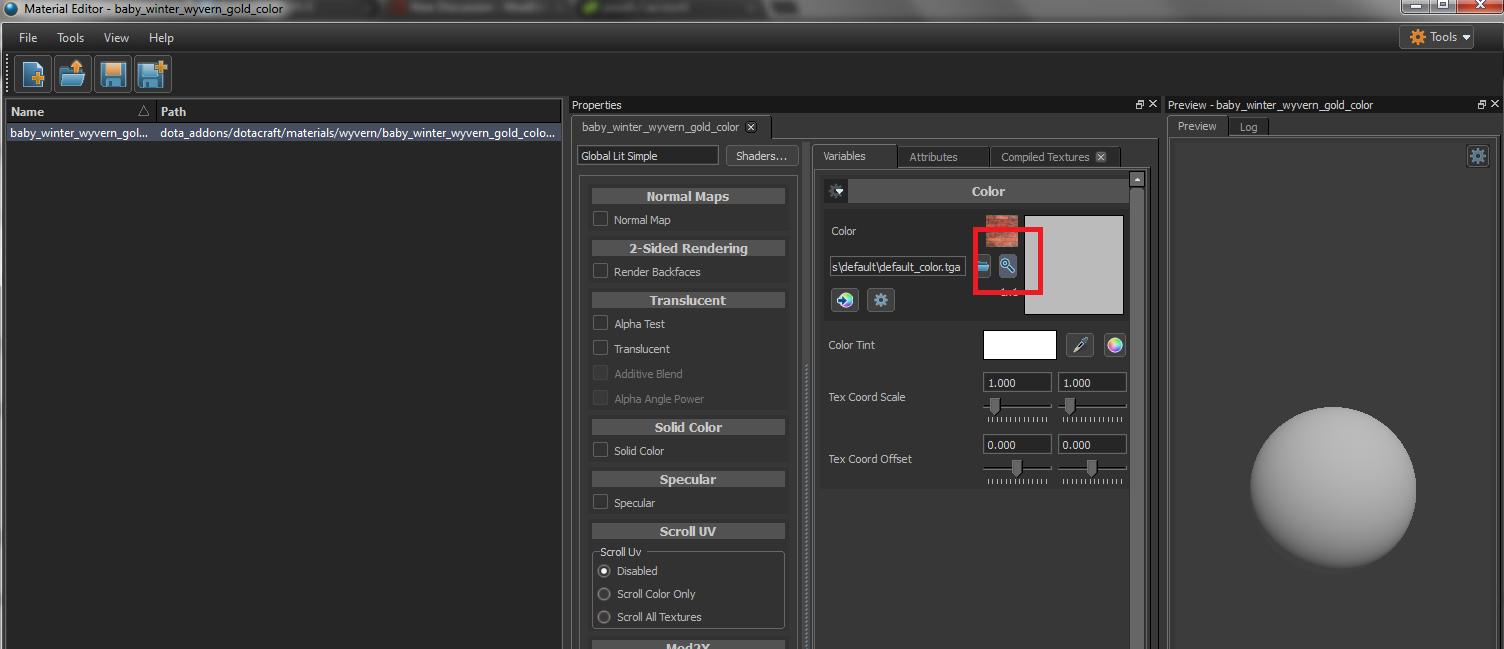Screen dimensions: 1504x649
Task: Pick Color Tint with eyedropper icon
Action: coord(1079,345)
